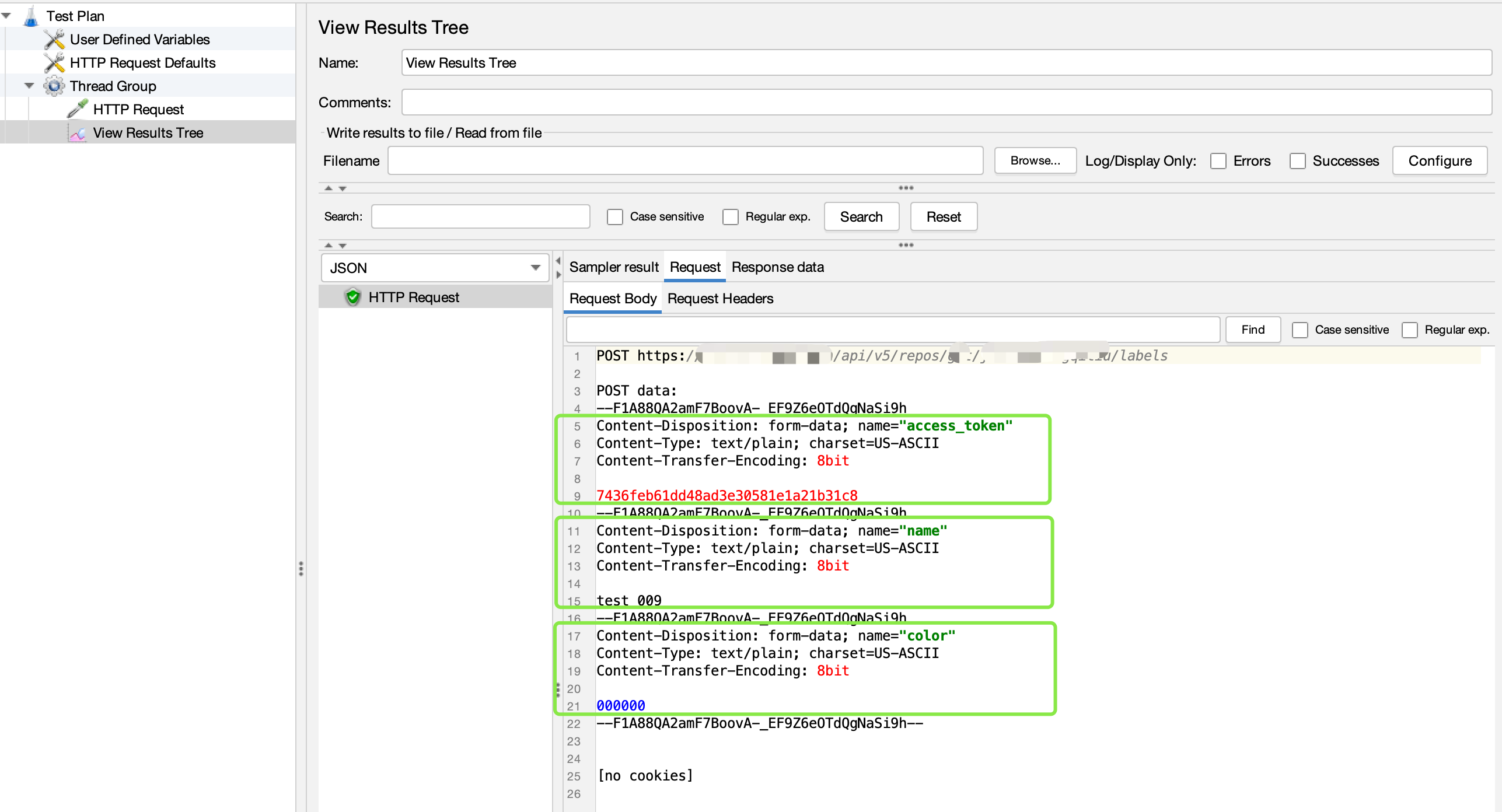Click the User Defined Variables wrench icon
The width and height of the screenshot is (1502, 812).
(54, 40)
